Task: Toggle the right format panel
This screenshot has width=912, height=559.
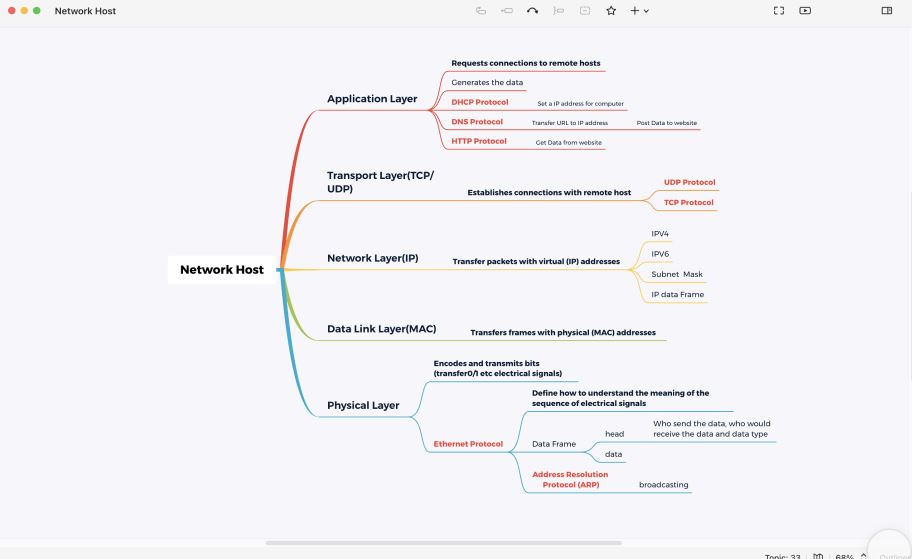Action: 886,11
